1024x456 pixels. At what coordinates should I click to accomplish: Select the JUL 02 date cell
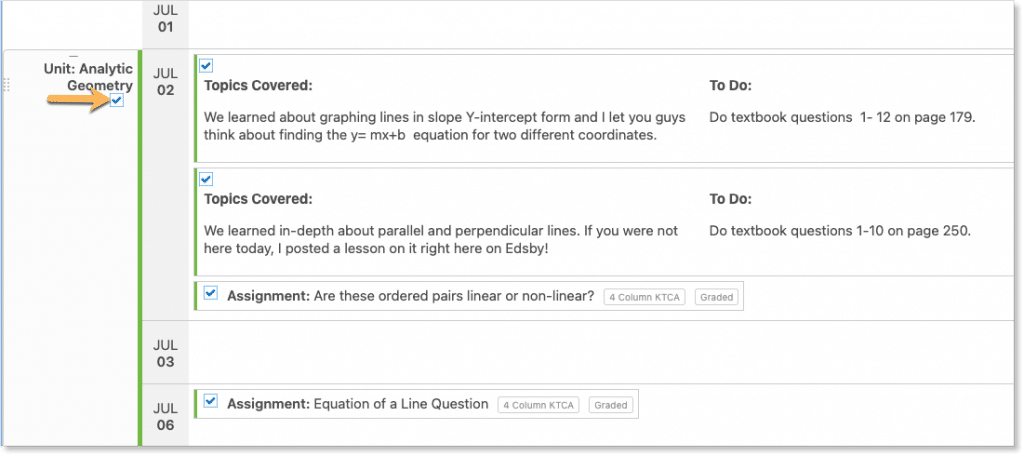point(165,82)
